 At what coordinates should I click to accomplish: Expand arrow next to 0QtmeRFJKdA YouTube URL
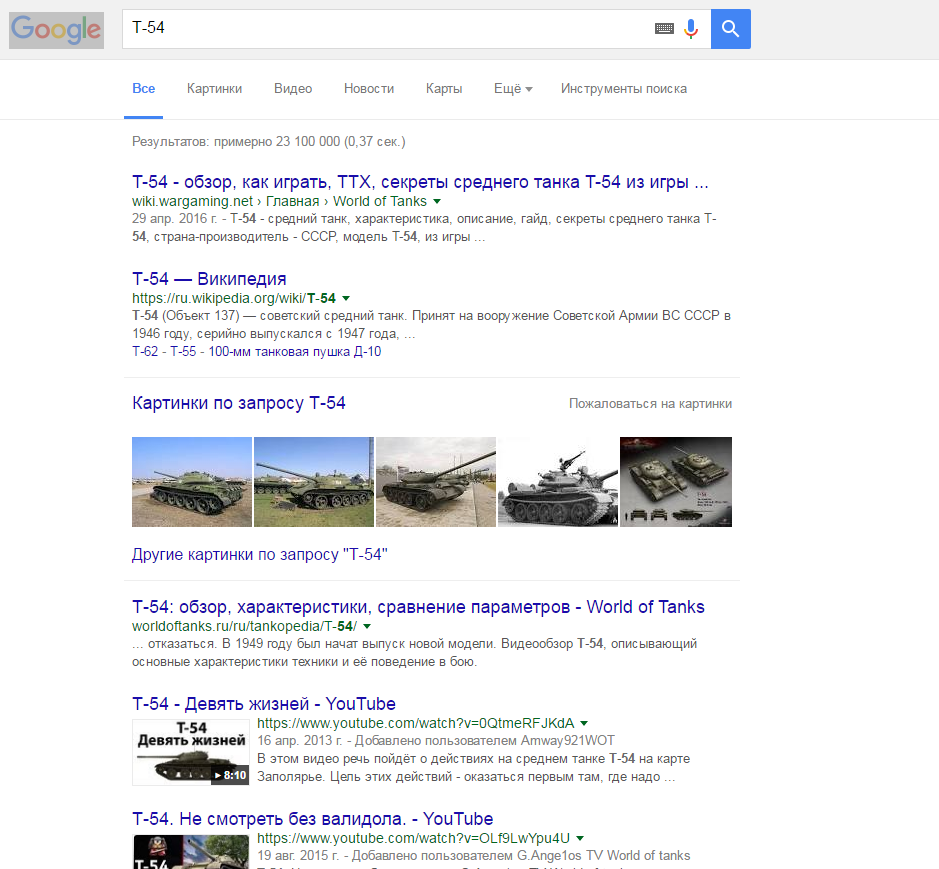(x=584, y=723)
